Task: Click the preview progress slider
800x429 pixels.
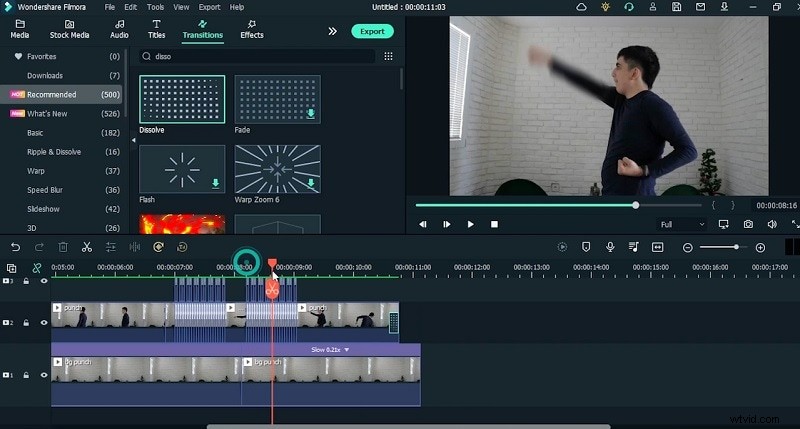Action: tap(559, 205)
